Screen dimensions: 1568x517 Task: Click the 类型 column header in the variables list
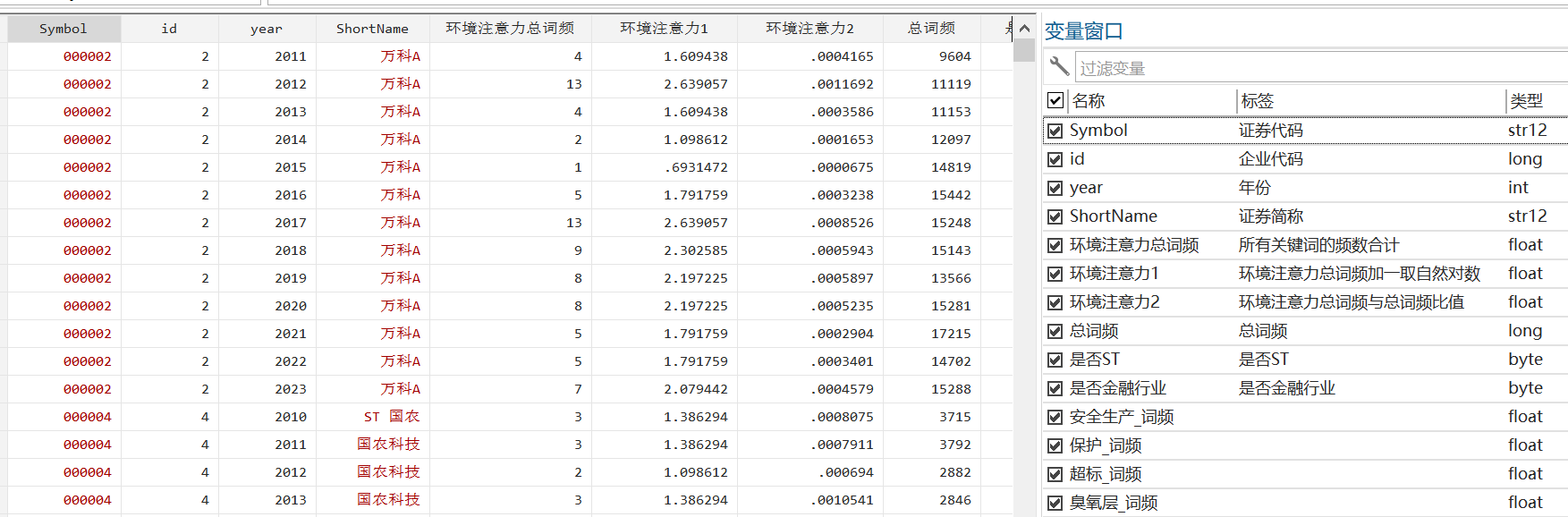(x=1531, y=101)
